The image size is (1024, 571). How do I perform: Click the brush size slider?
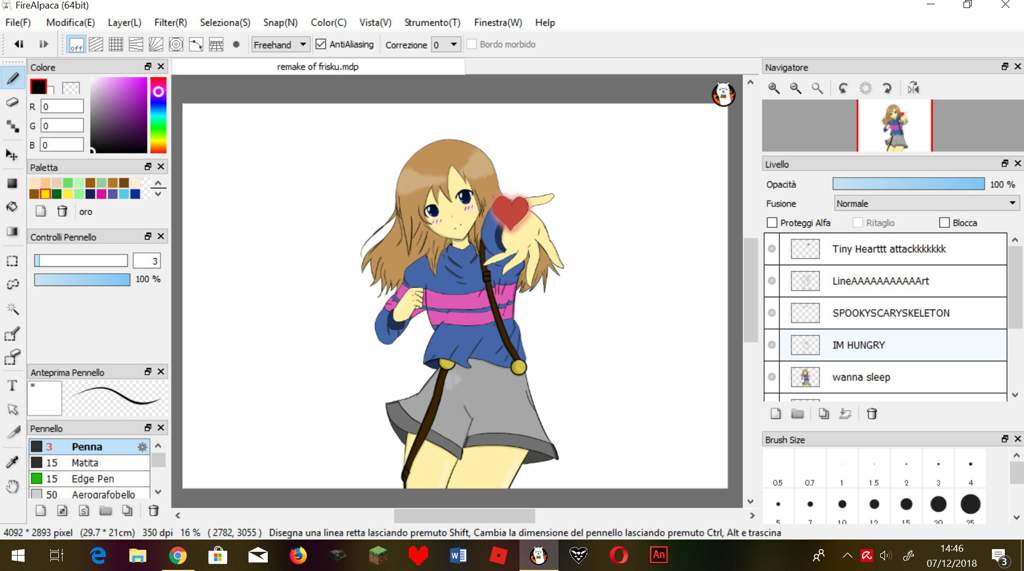pyautogui.click(x=81, y=261)
